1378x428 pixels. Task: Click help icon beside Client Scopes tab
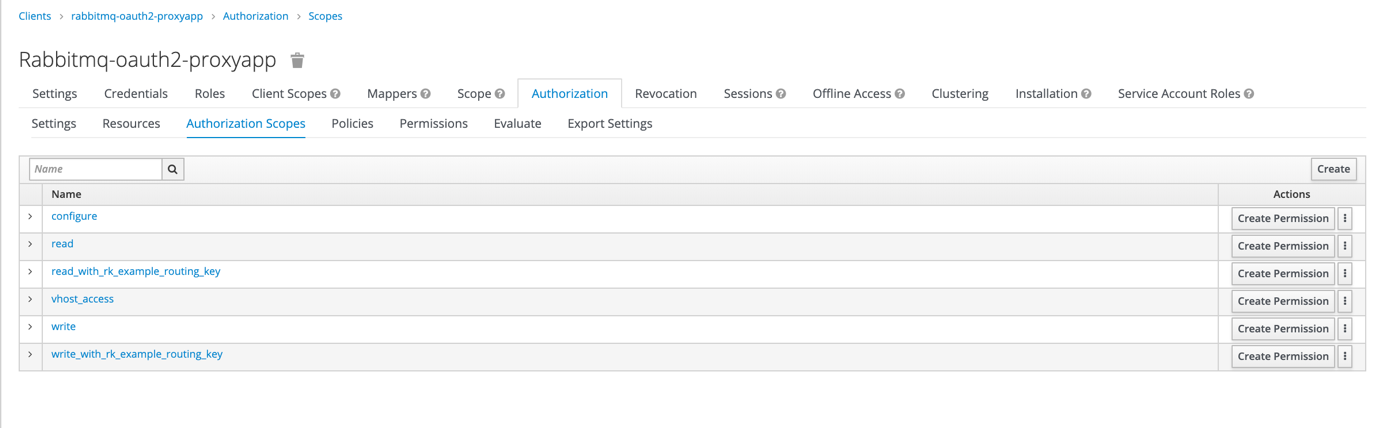click(x=336, y=94)
